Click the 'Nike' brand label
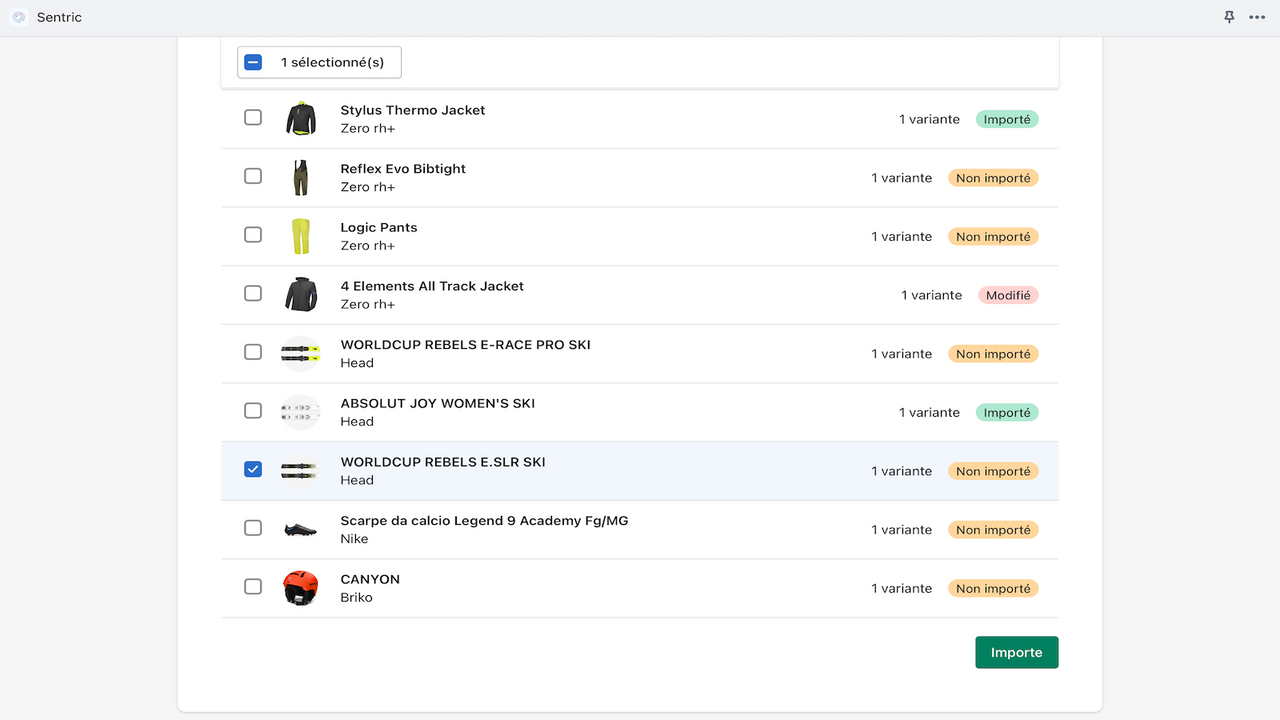This screenshot has height=720, width=1280. 354,539
